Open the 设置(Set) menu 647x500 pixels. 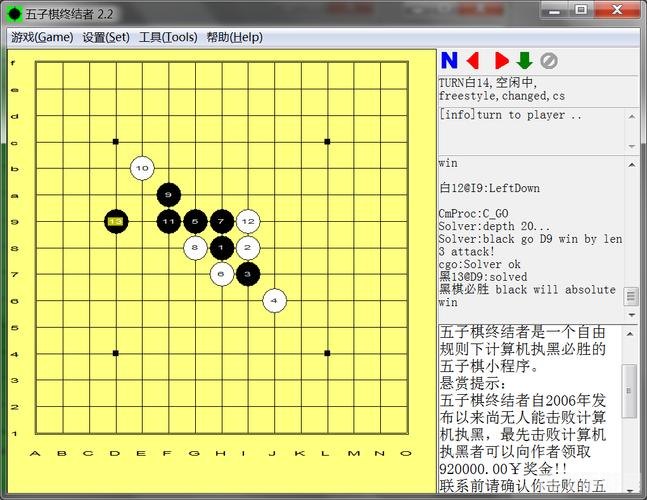pyautogui.click(x=106, y=38)
